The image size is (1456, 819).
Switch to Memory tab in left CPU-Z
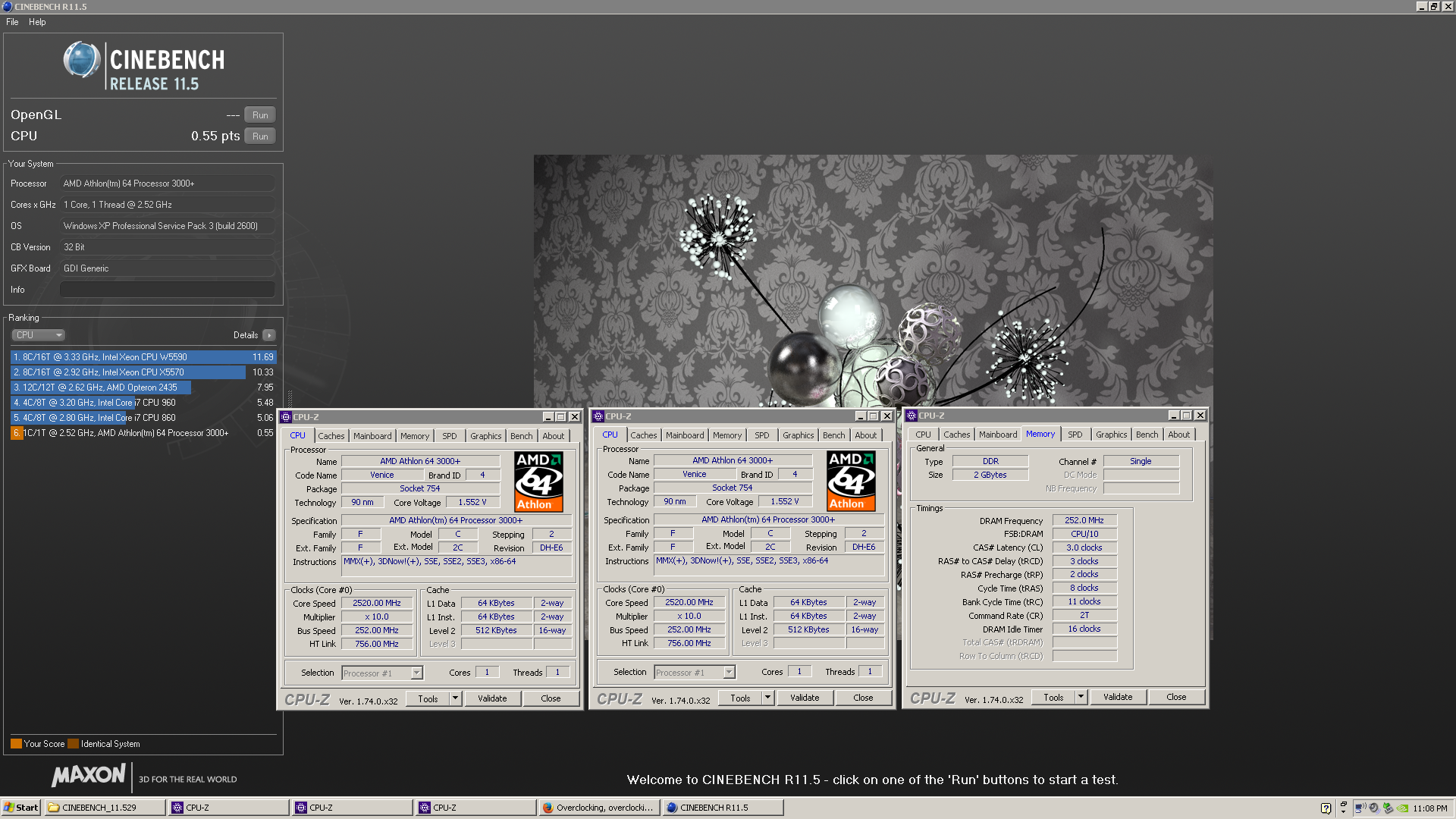415,436
